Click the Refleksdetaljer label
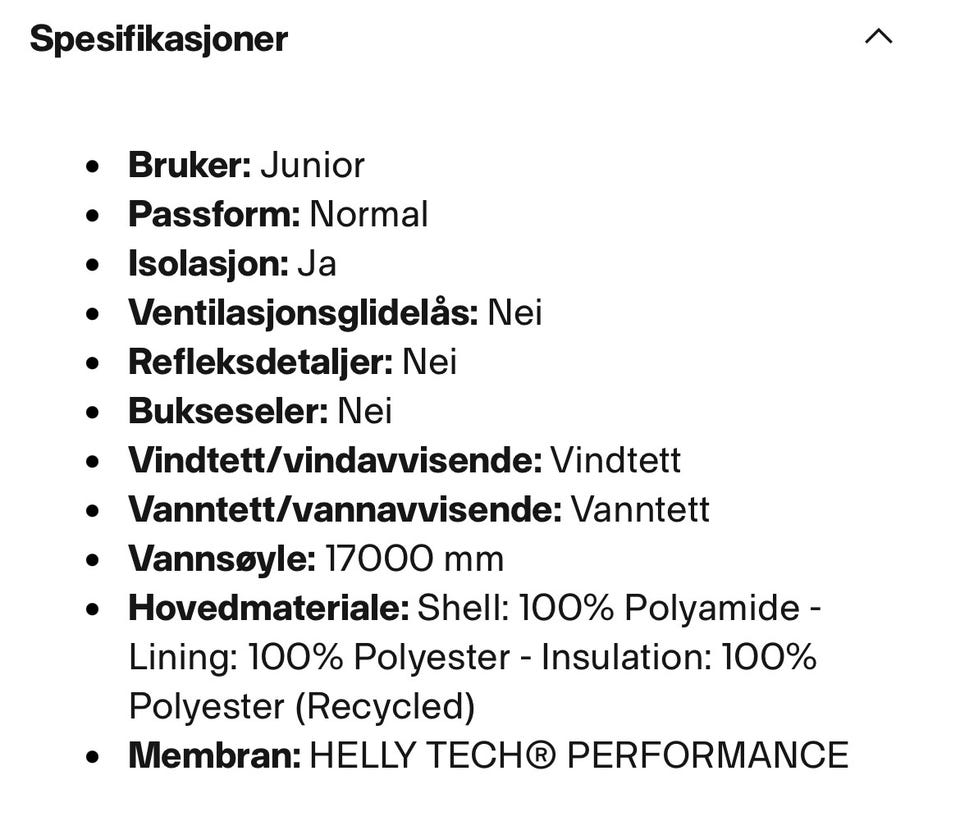 [x=260, y=361]
